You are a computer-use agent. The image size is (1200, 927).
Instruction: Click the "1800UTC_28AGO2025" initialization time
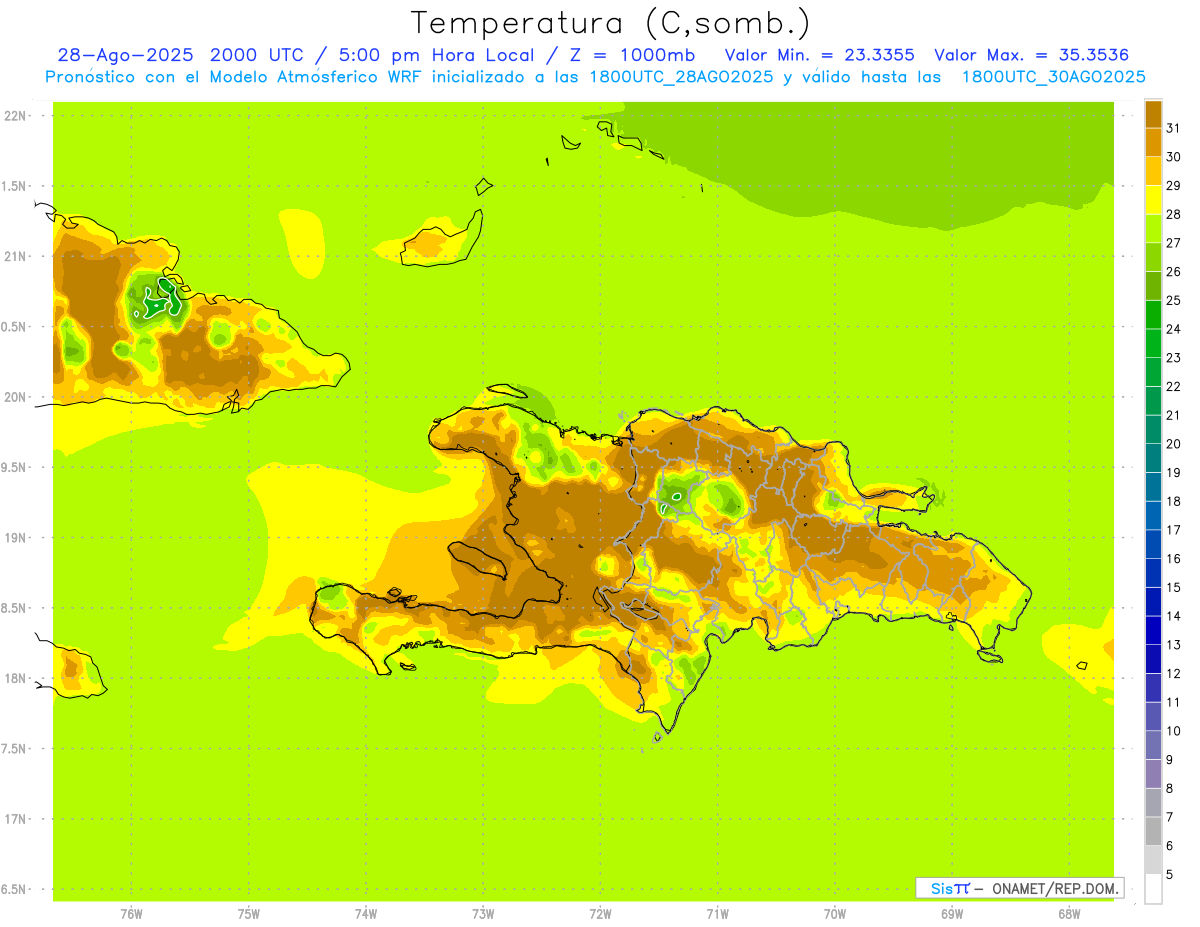pos(684,77)
